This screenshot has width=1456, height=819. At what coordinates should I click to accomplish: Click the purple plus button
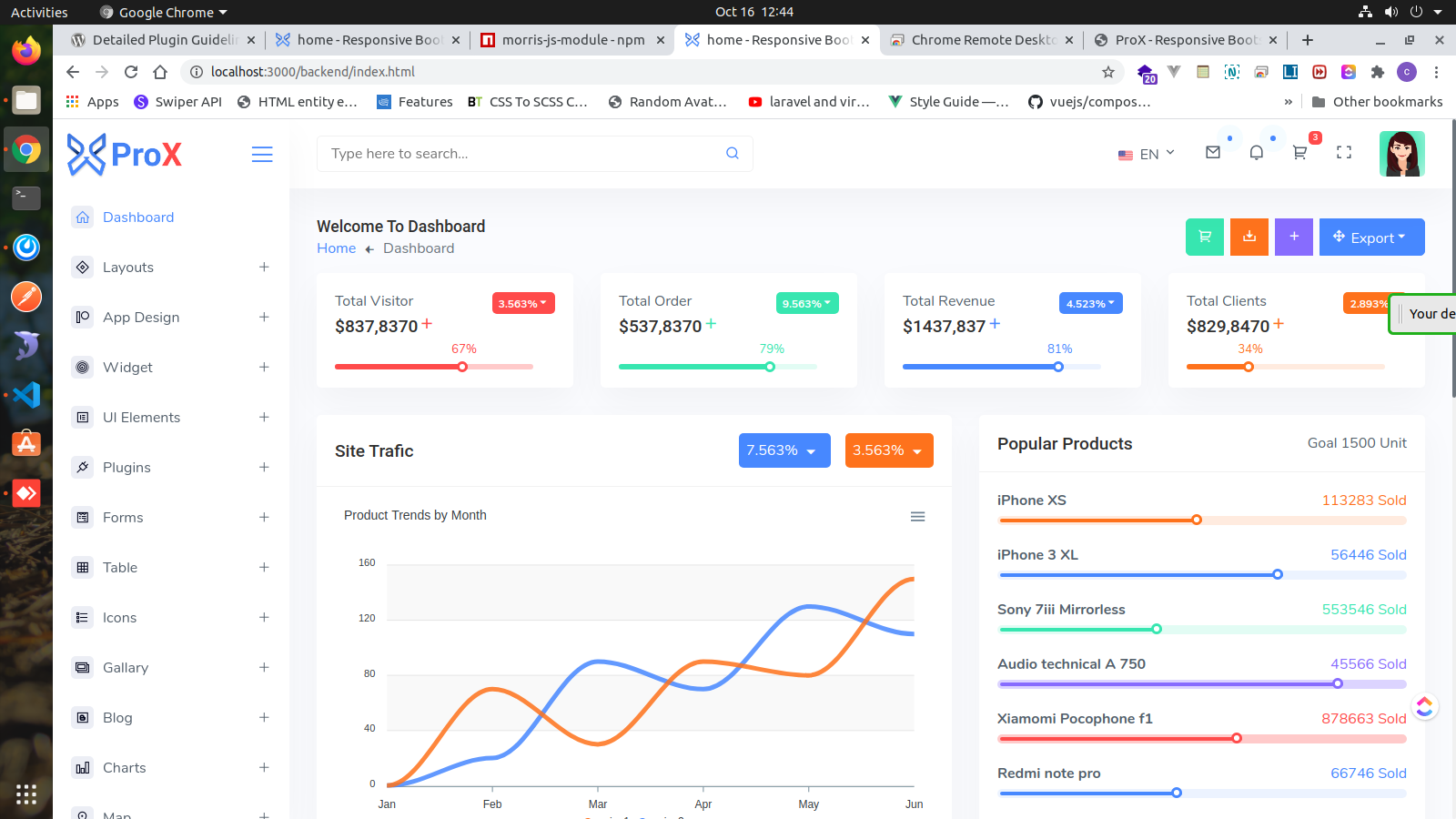pyautogui.click(x=1293, y=237)
